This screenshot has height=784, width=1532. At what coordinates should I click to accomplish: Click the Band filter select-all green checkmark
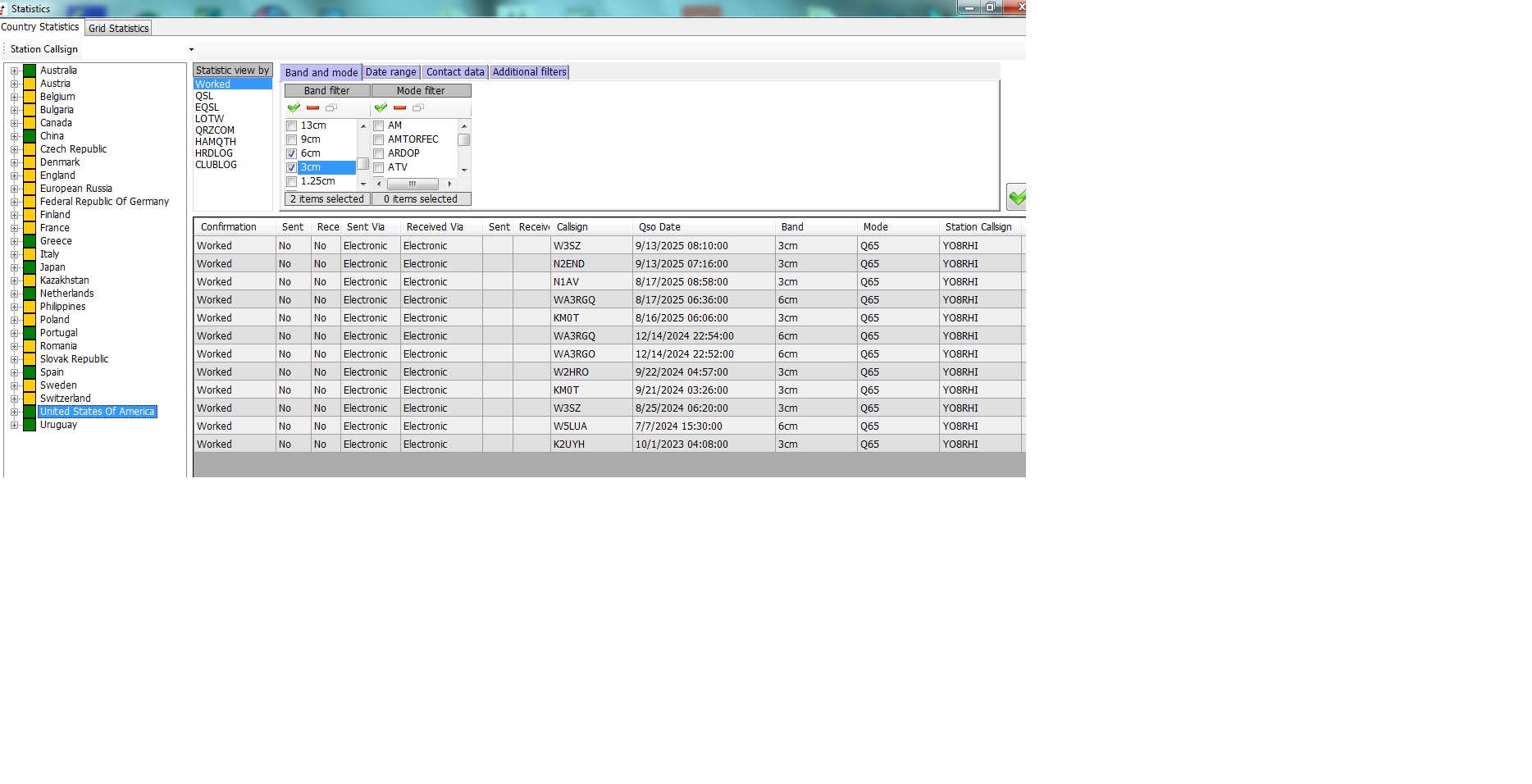tap(294, 107)
